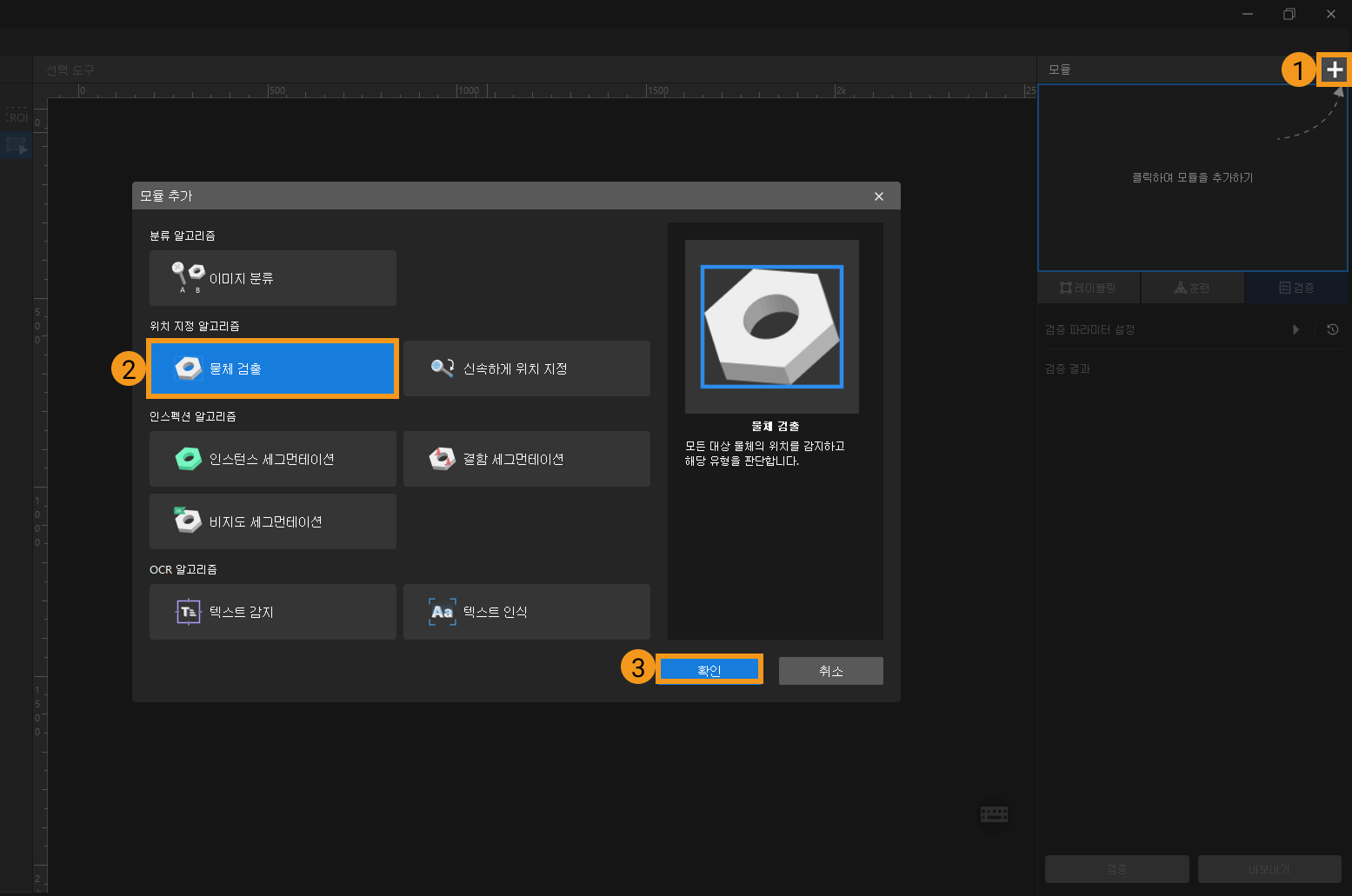
Task: Select the Image Classification (이미지 분류) algorithm
Action: pyautogui.click(x=273, y=278)
